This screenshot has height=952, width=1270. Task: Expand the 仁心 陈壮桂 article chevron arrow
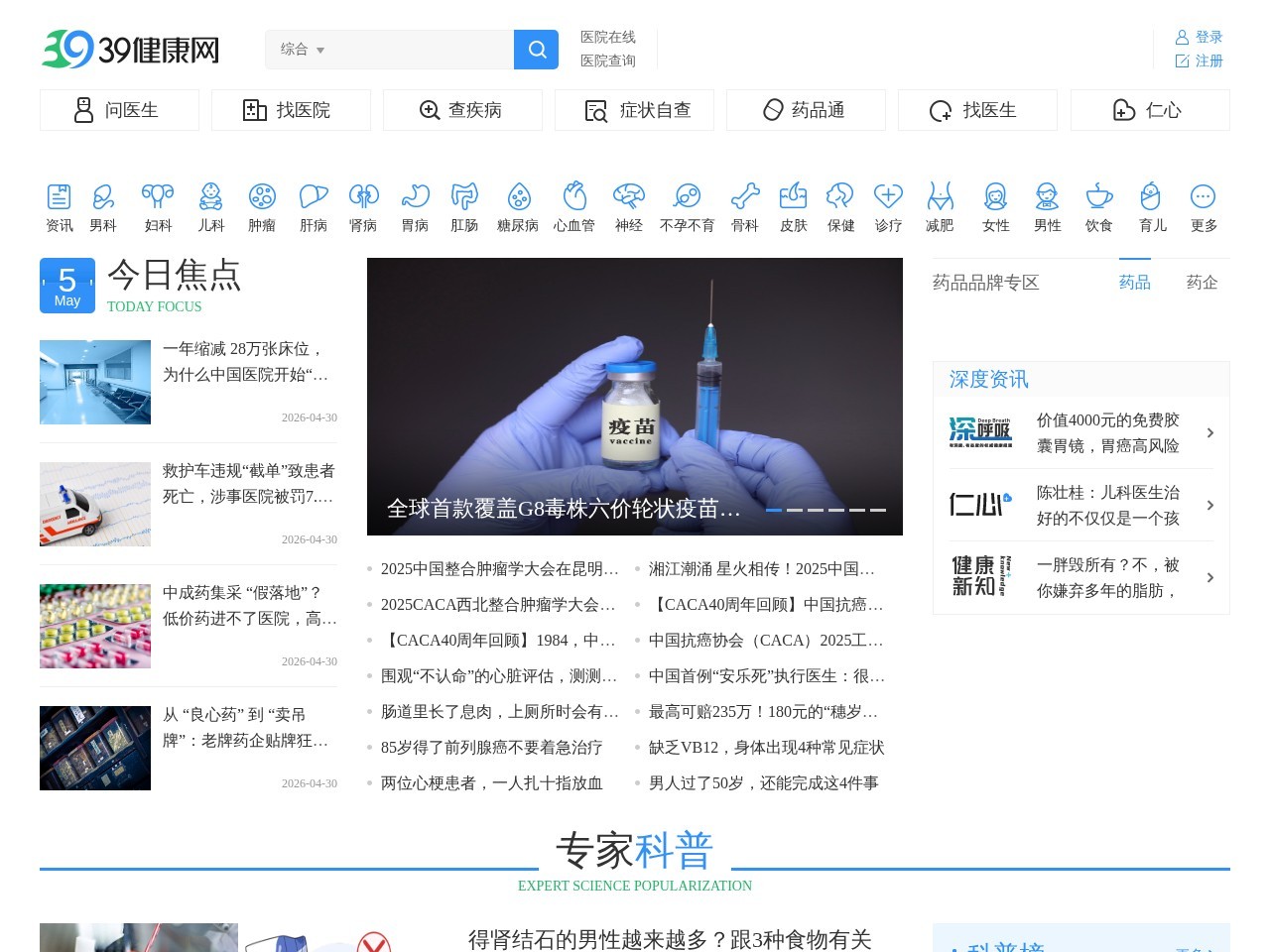(1209, 505)
